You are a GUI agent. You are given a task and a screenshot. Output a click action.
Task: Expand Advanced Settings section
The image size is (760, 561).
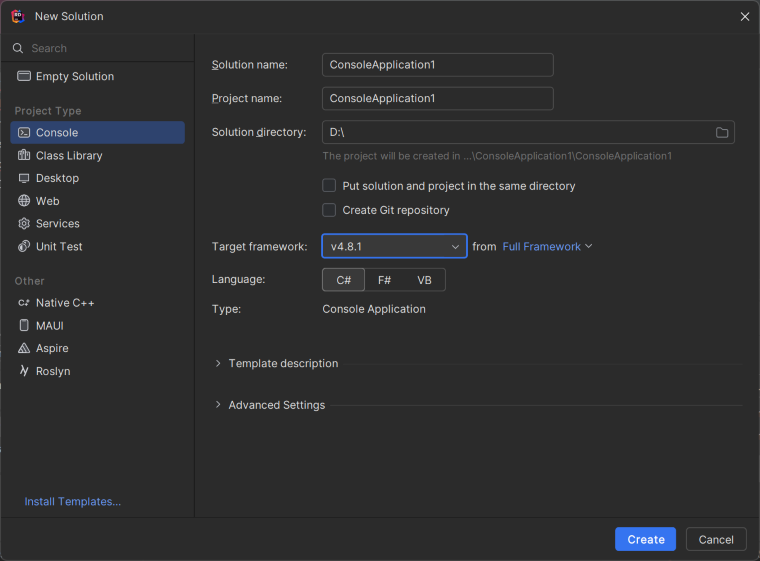pyautogui.click(x=218, y=405)
